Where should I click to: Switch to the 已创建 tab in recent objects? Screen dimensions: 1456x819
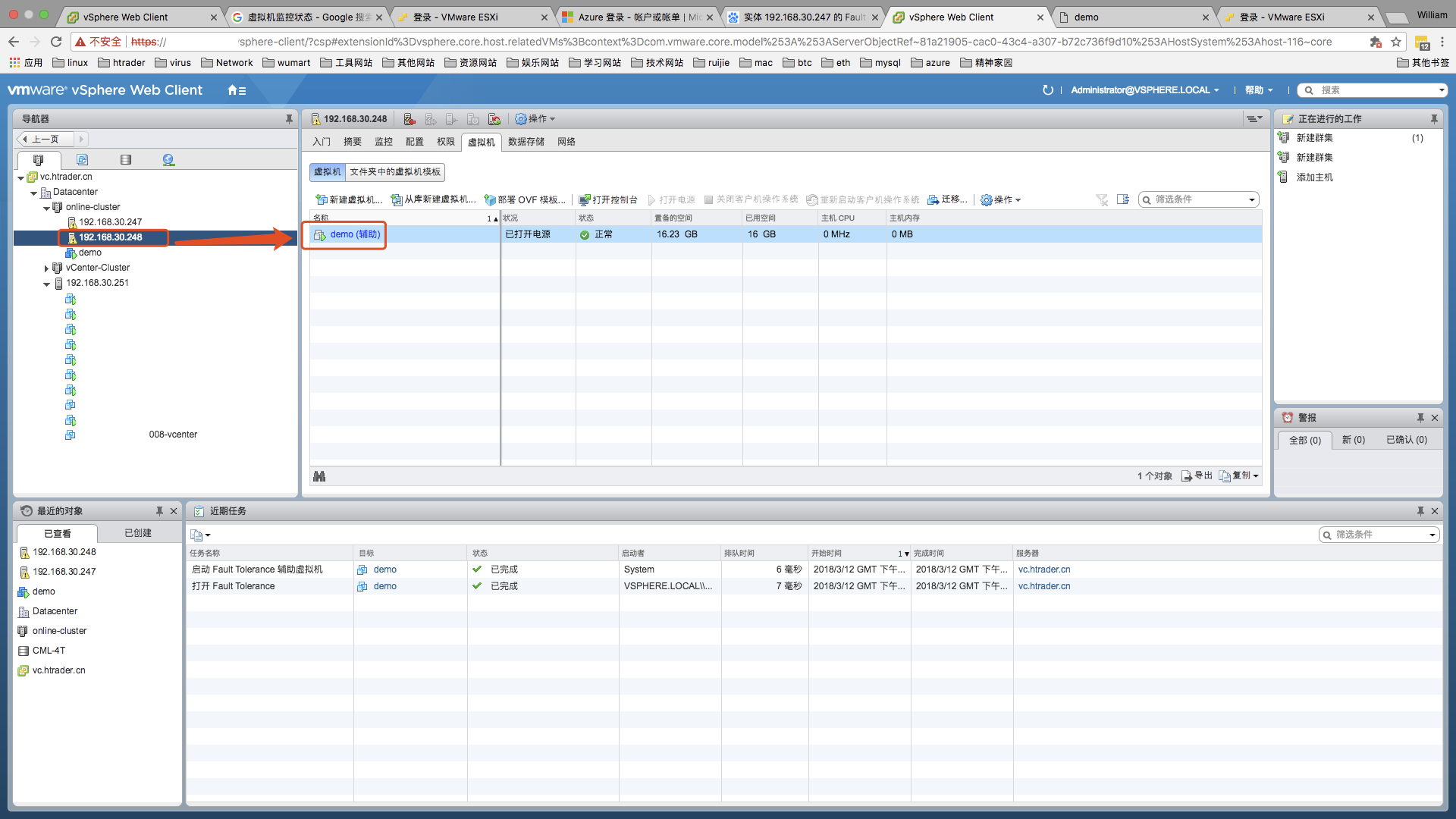click(138, 534)
